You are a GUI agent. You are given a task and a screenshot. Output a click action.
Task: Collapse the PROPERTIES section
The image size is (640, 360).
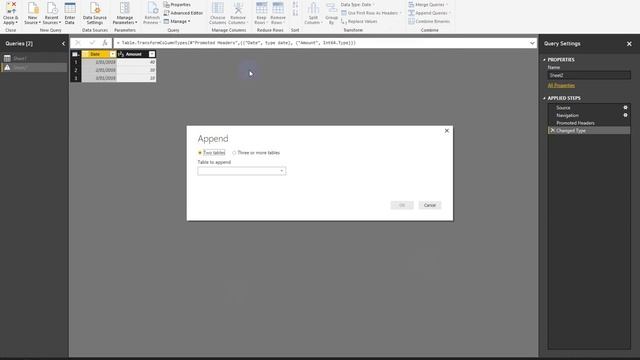[x=544, y=60]
